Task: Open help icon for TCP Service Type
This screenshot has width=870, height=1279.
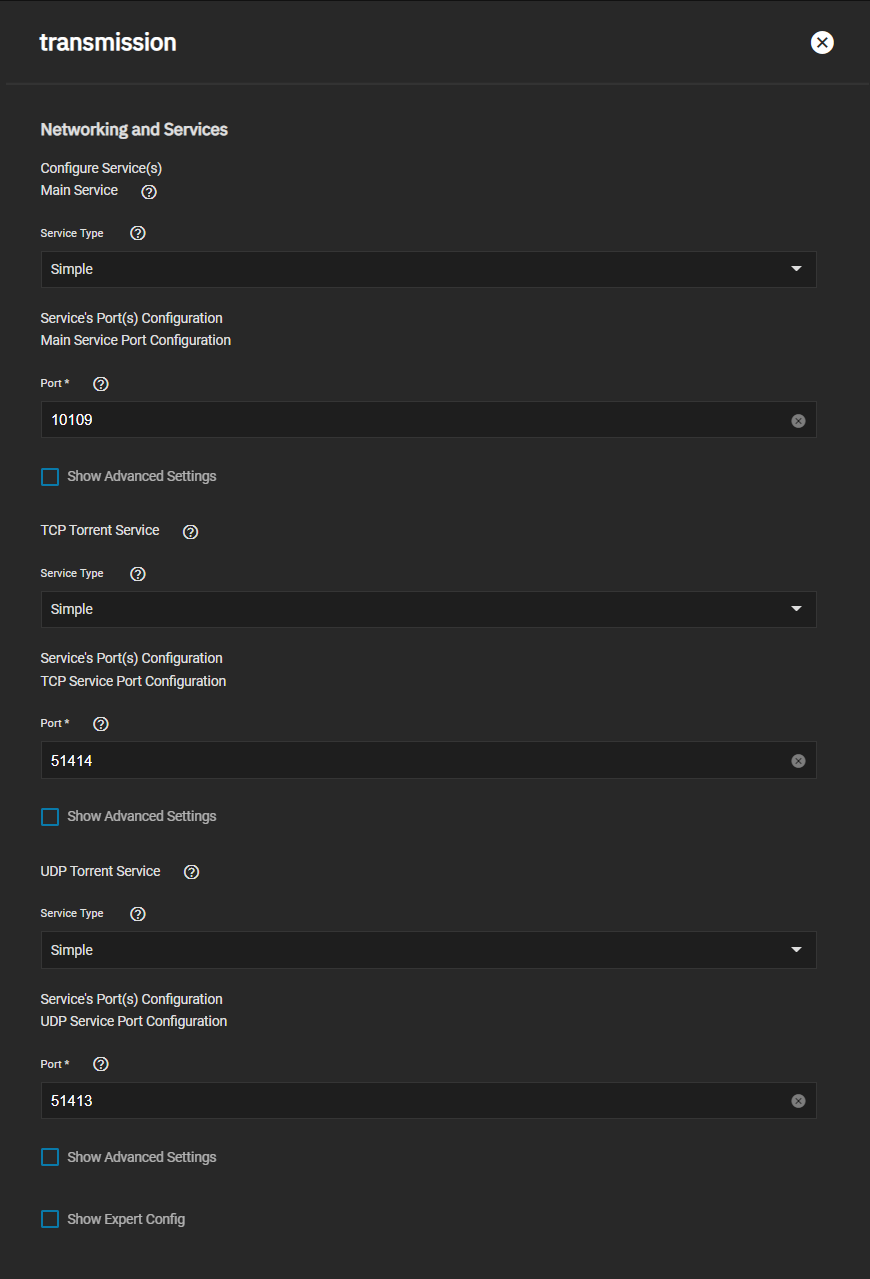Action: click(138, 574)
